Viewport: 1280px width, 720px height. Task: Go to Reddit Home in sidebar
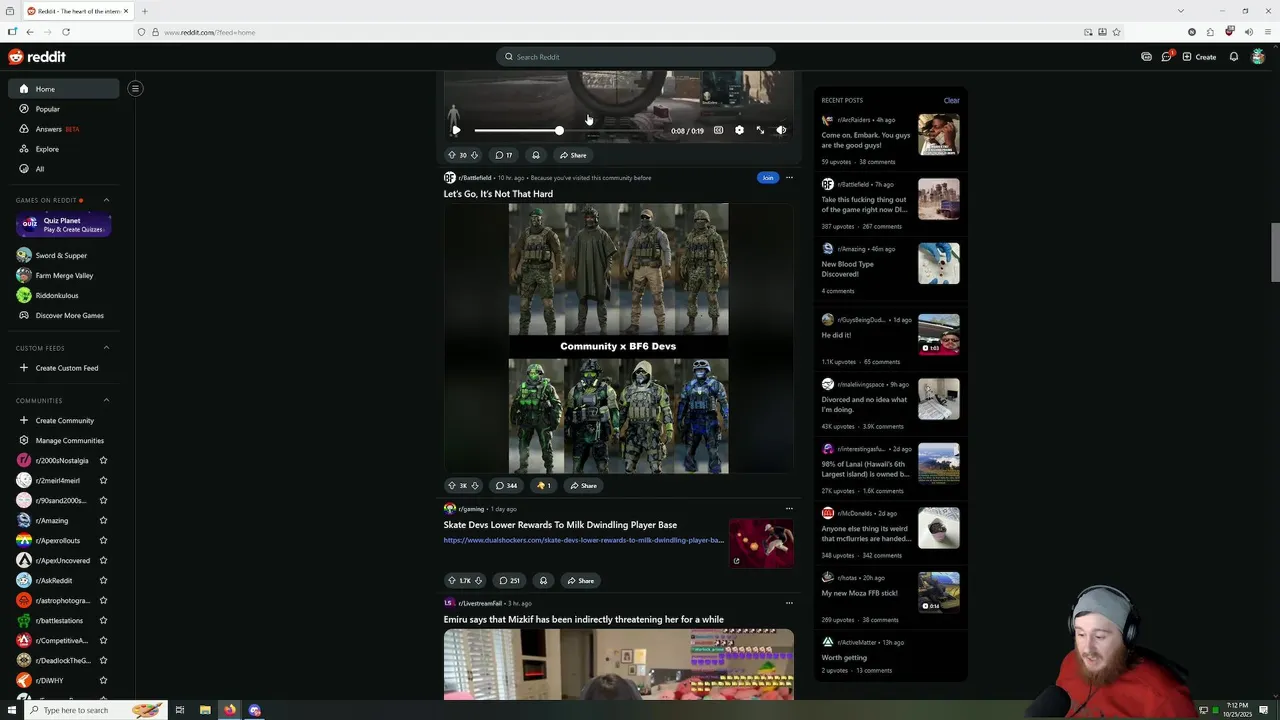coord(65,89)
